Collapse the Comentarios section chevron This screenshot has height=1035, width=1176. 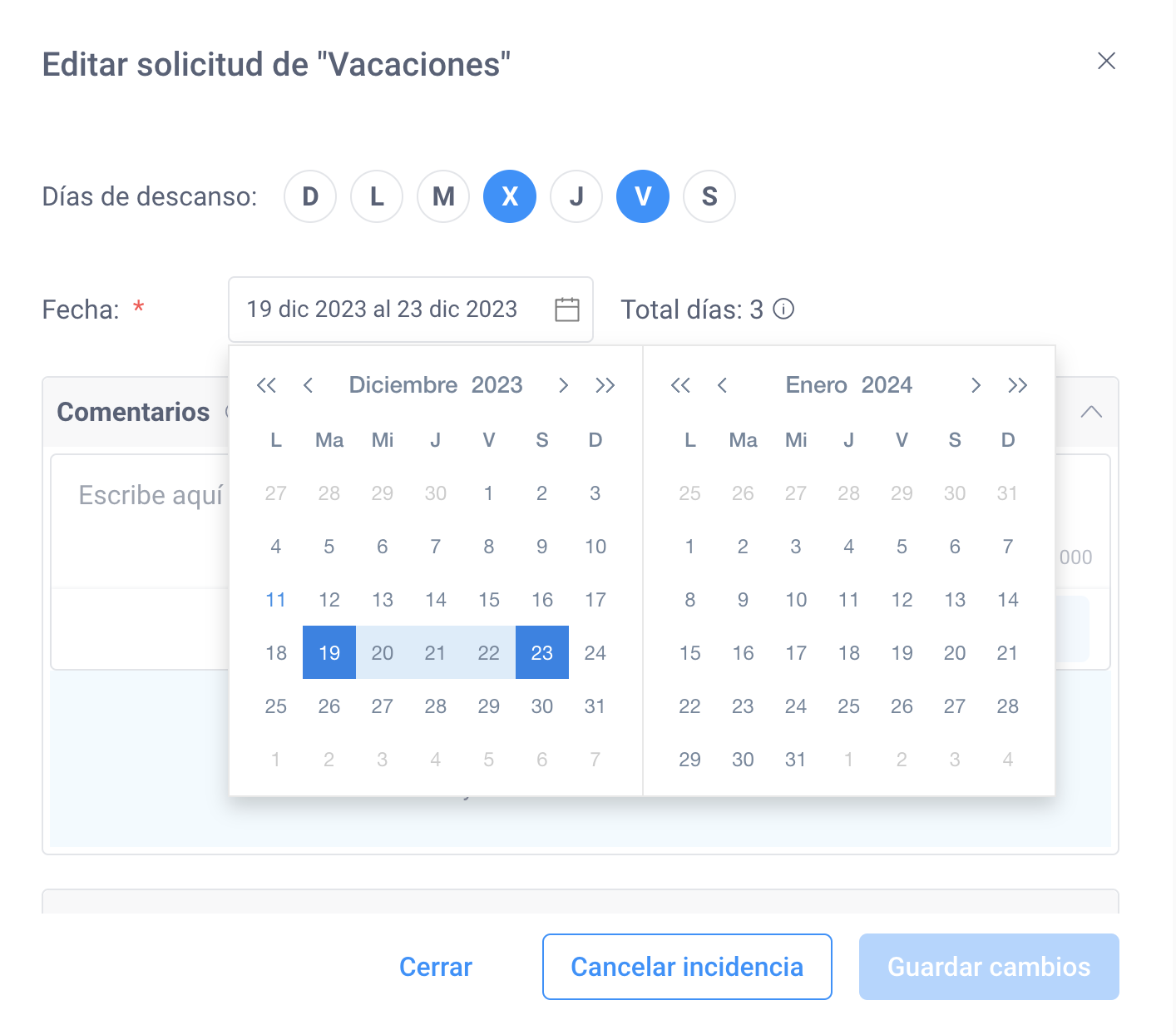1091,412
